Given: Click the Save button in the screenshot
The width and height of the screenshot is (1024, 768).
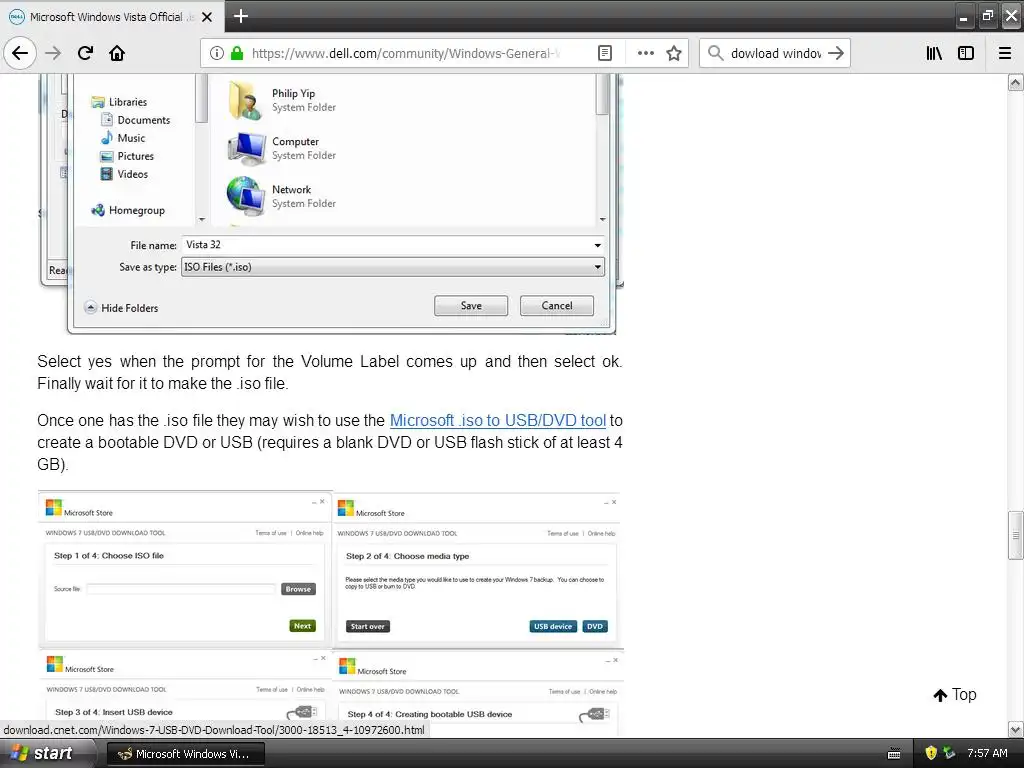Looking at the screenshot, I should (471, 306).
